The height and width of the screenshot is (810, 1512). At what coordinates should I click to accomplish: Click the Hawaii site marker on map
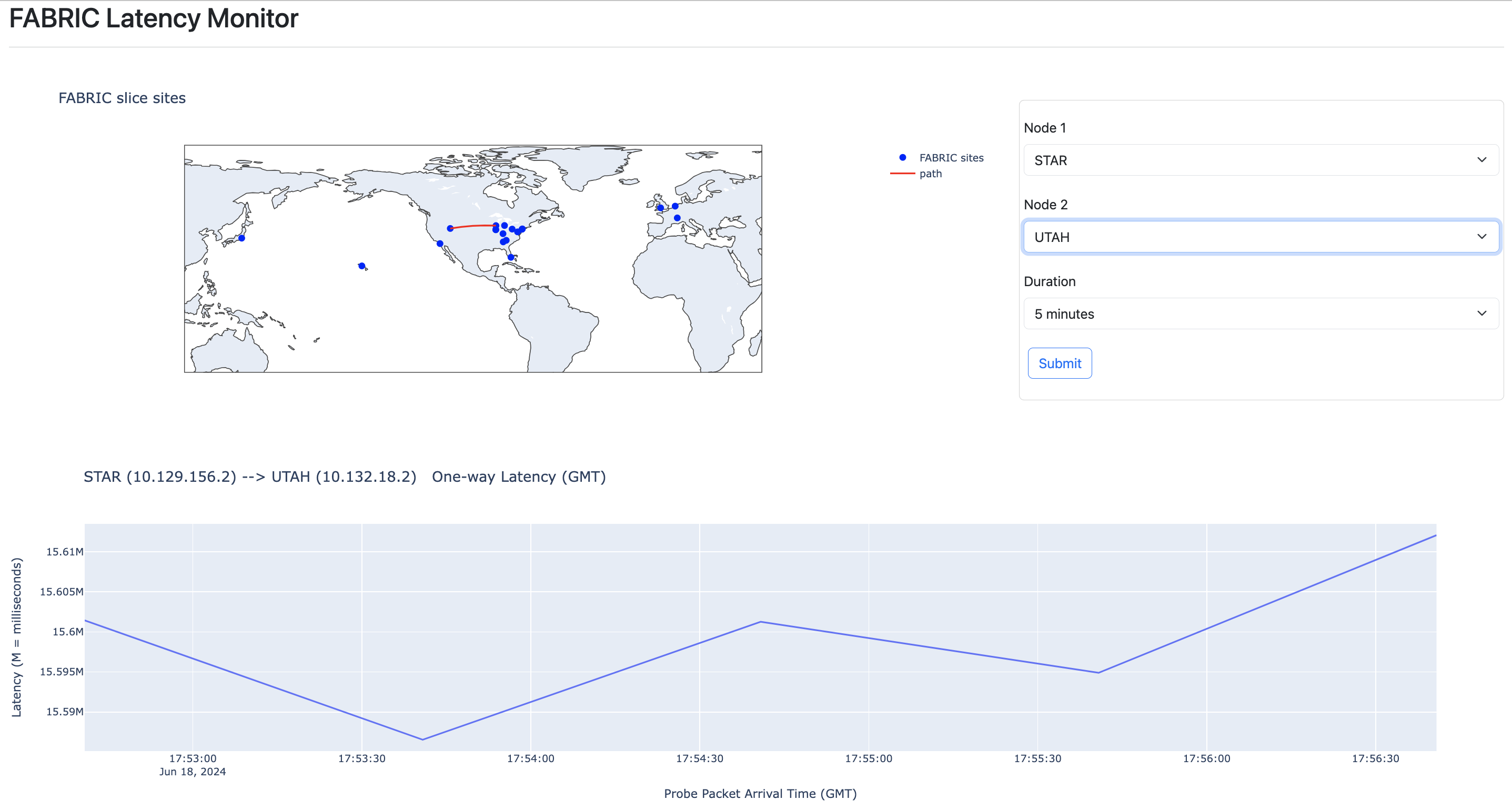[361, 266]
